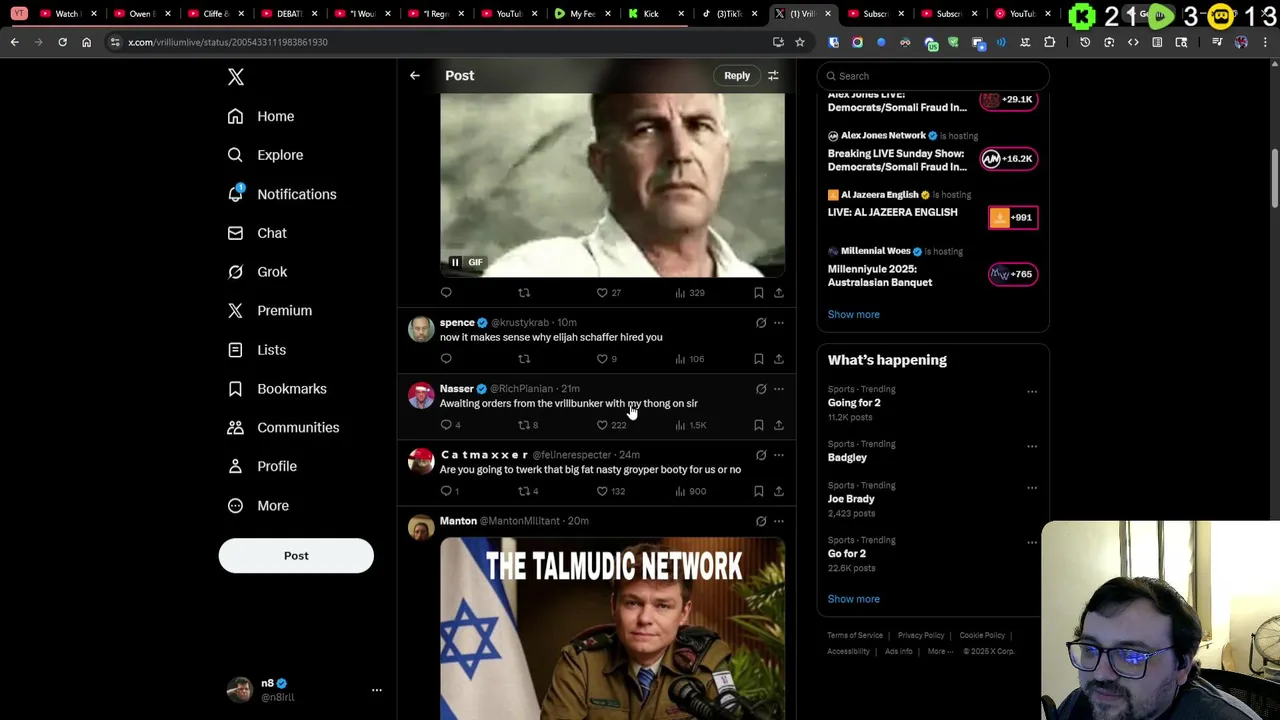The height and width of the screenshot is (720, 1280).
Task: Open Communities in the sidebar
Action: click(x=283, y=427)
